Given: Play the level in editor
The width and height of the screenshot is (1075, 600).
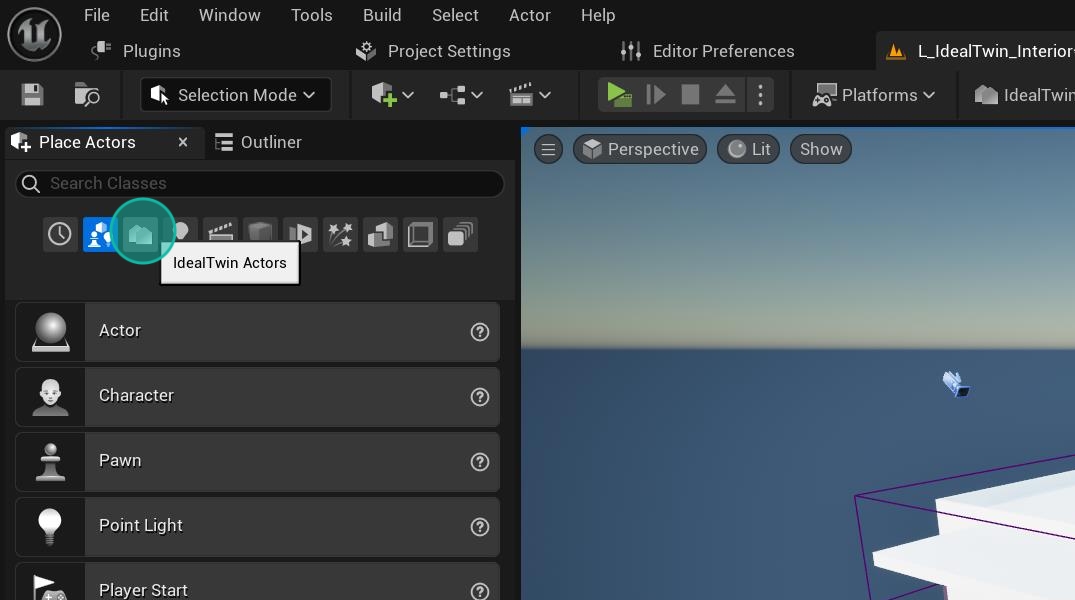Looking at the screenshot, I should tap(619, 95).
